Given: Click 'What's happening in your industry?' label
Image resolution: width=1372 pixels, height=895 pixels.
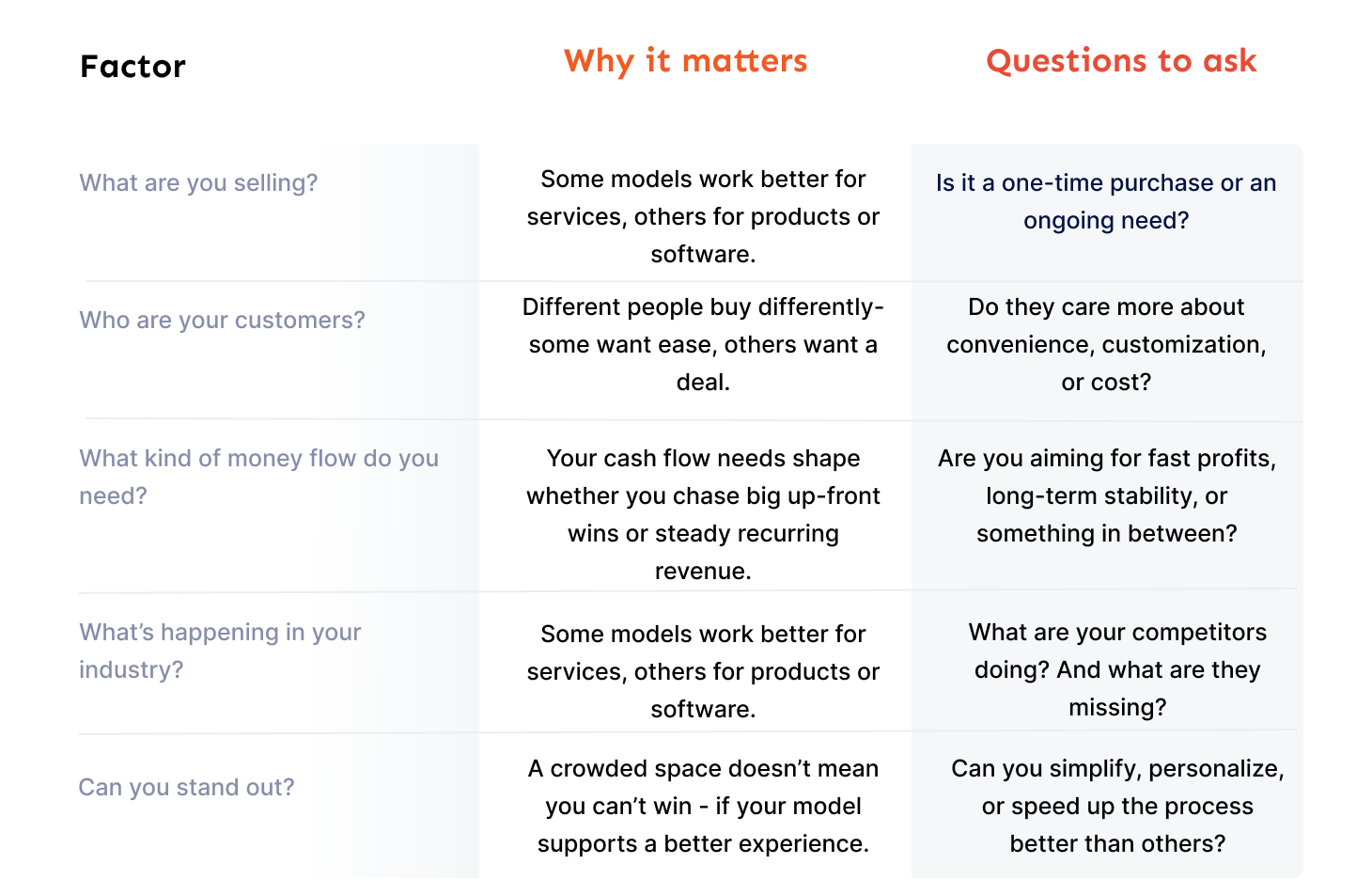Looking at the screenshot, I should (220, 651).
